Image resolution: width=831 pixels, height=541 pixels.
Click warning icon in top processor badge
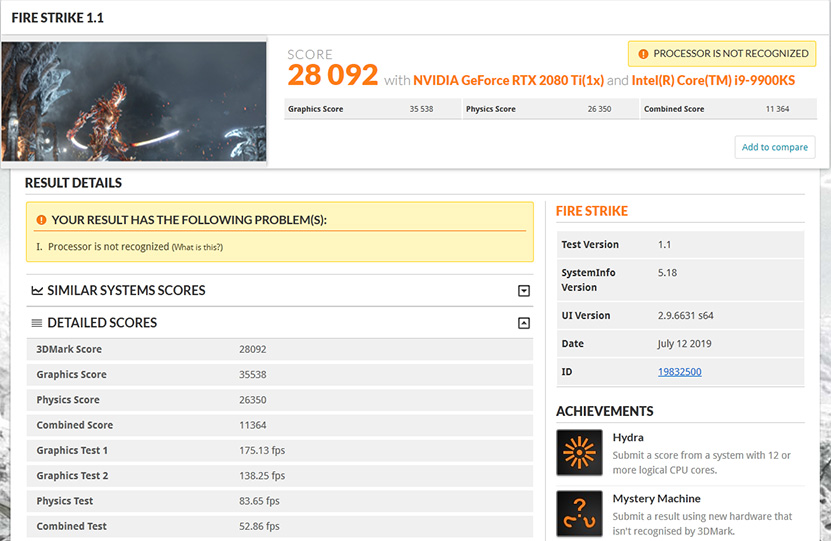(x=642, y=54)
